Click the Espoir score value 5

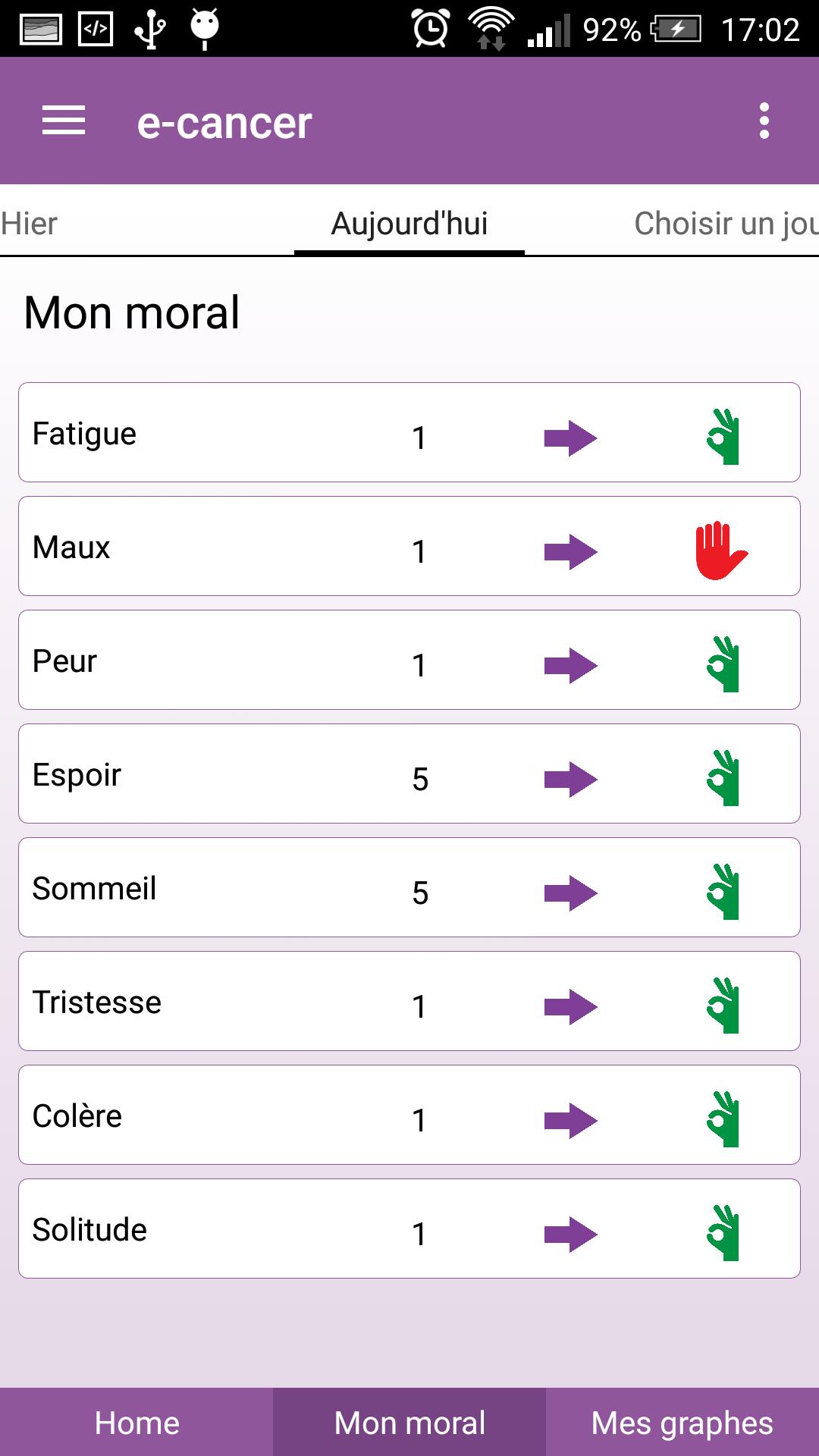[420, 779]
